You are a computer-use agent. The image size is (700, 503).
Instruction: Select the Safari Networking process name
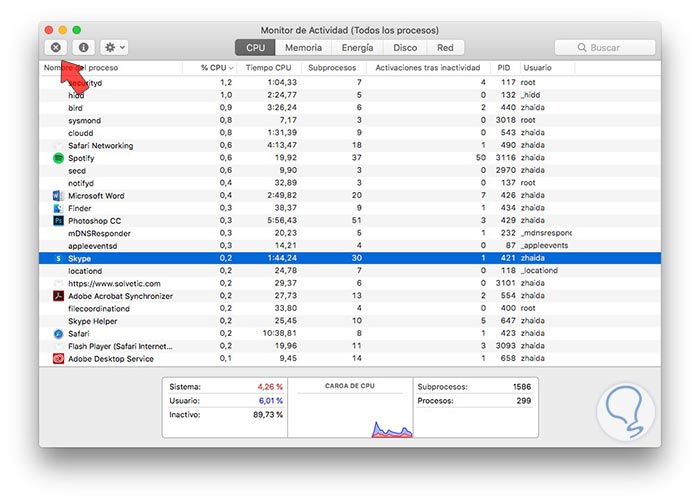(100, 145)
